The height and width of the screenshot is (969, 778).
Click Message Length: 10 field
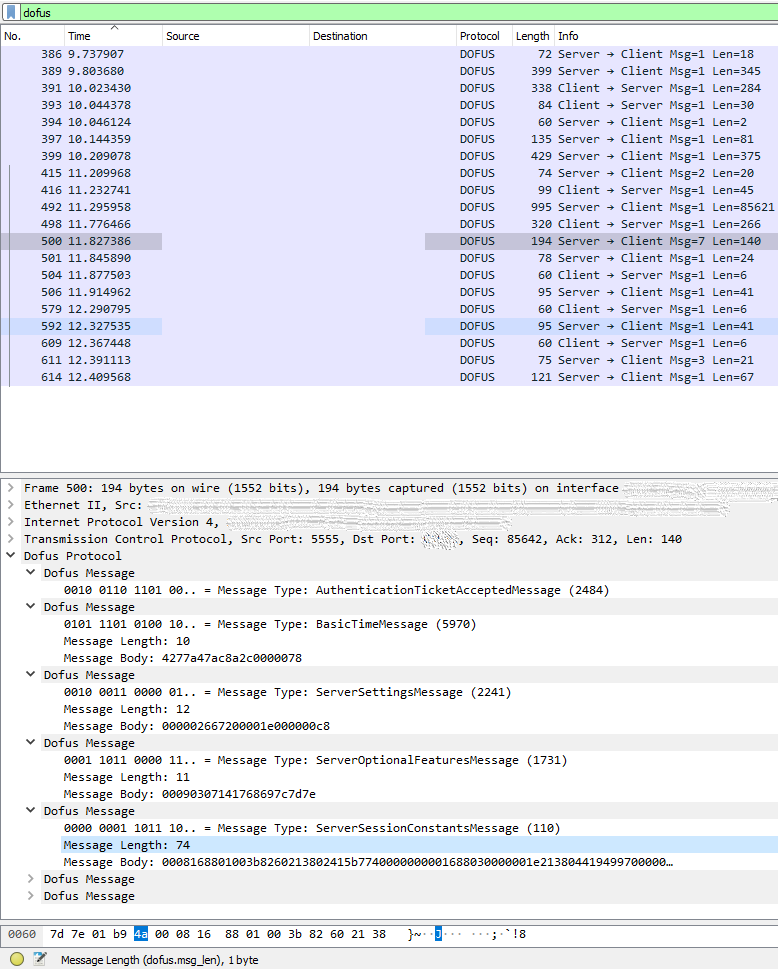127,641
